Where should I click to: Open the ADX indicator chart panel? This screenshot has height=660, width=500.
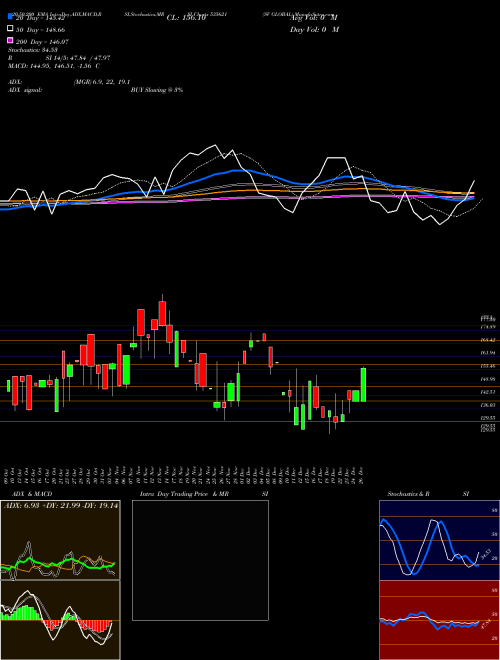pos(60,540)
